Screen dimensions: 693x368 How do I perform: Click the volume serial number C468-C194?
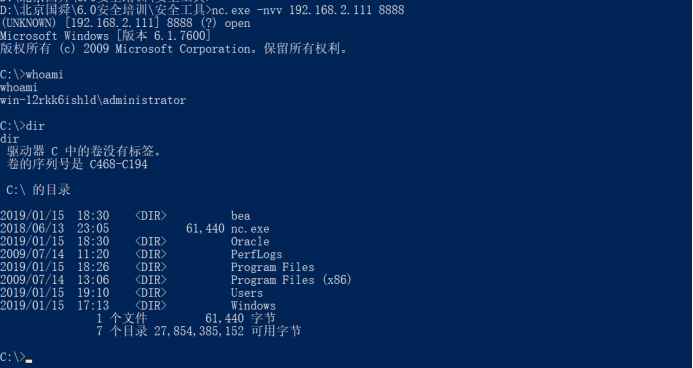point(118,165)
